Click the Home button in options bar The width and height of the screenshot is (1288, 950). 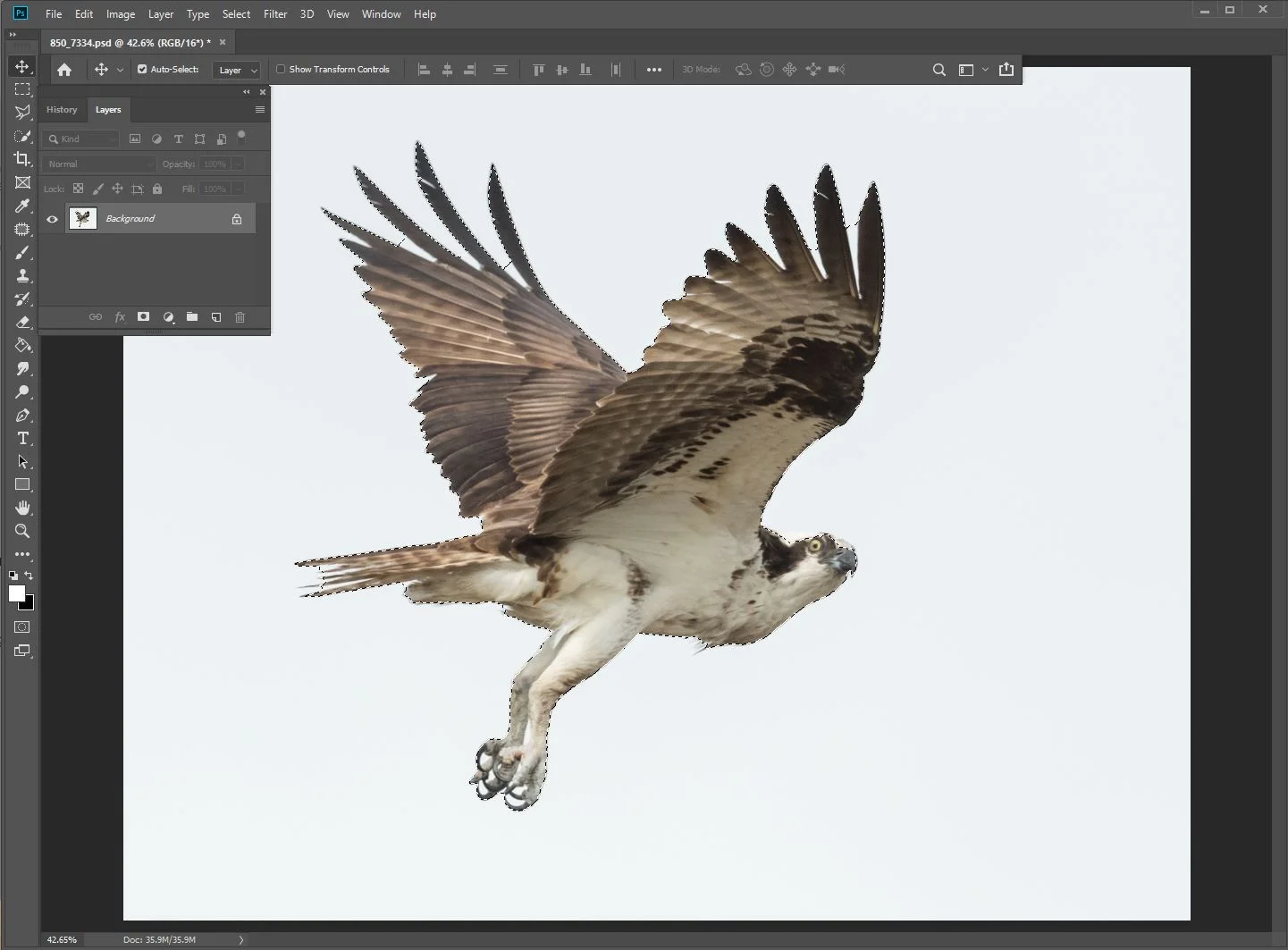pos(64,70)
